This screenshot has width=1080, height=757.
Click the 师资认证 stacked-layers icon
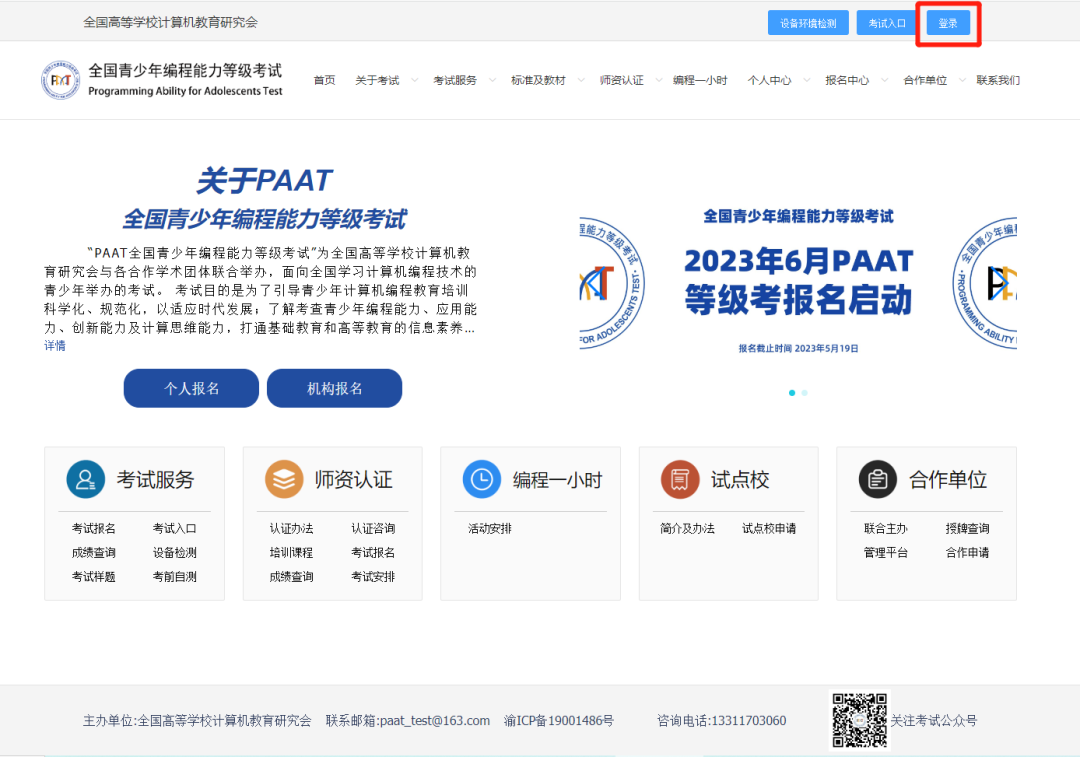tap(283, 479)
